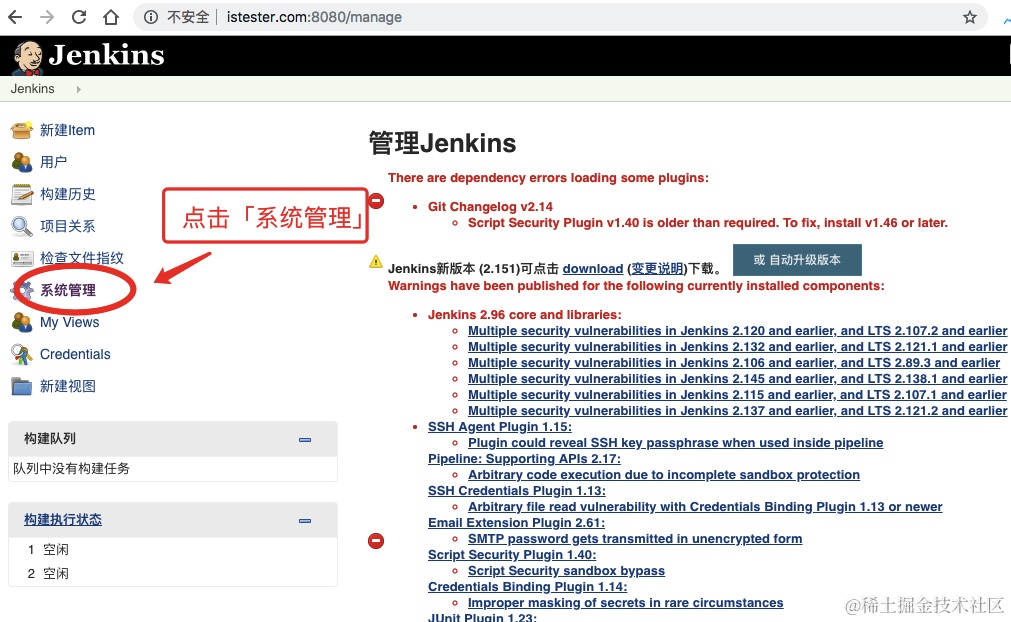Click the 构建历史 notepad icon
This screenshot has width=1011, height=622.
[21, 194]
